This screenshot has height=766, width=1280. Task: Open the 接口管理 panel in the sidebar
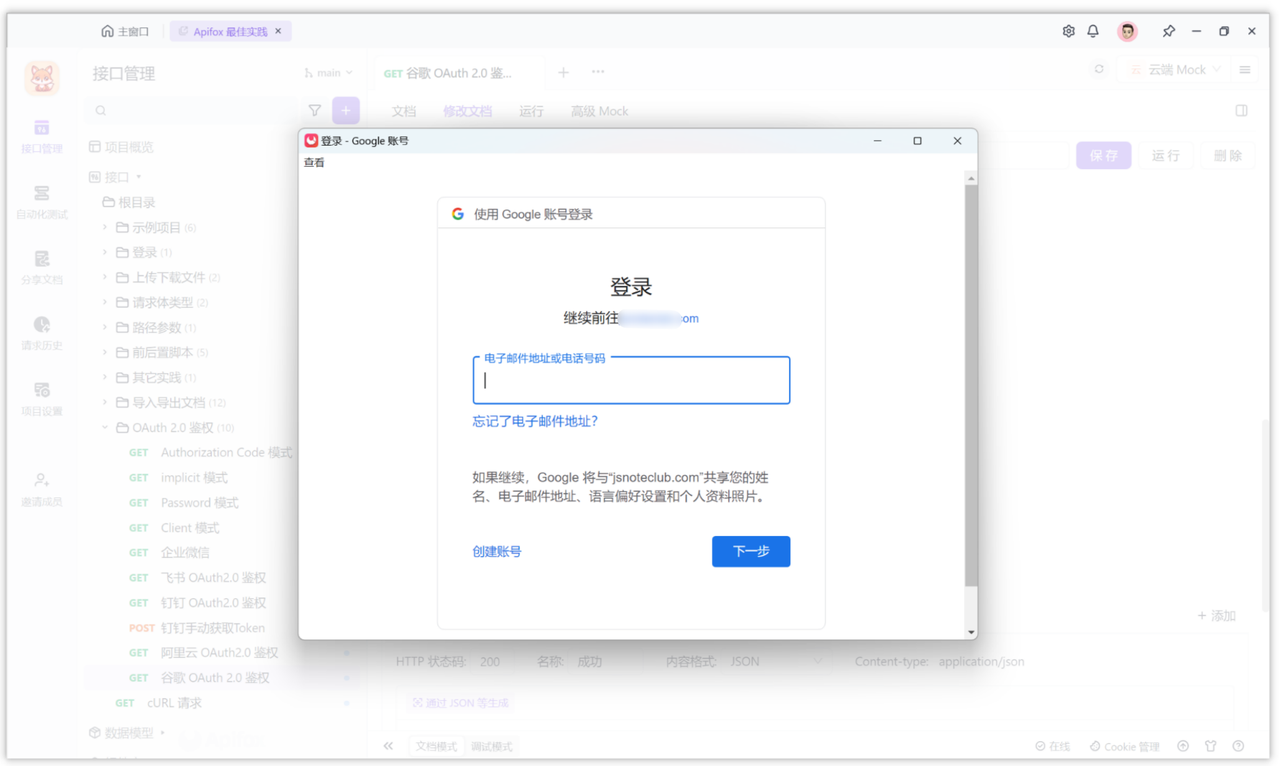(x=41, y=135)
